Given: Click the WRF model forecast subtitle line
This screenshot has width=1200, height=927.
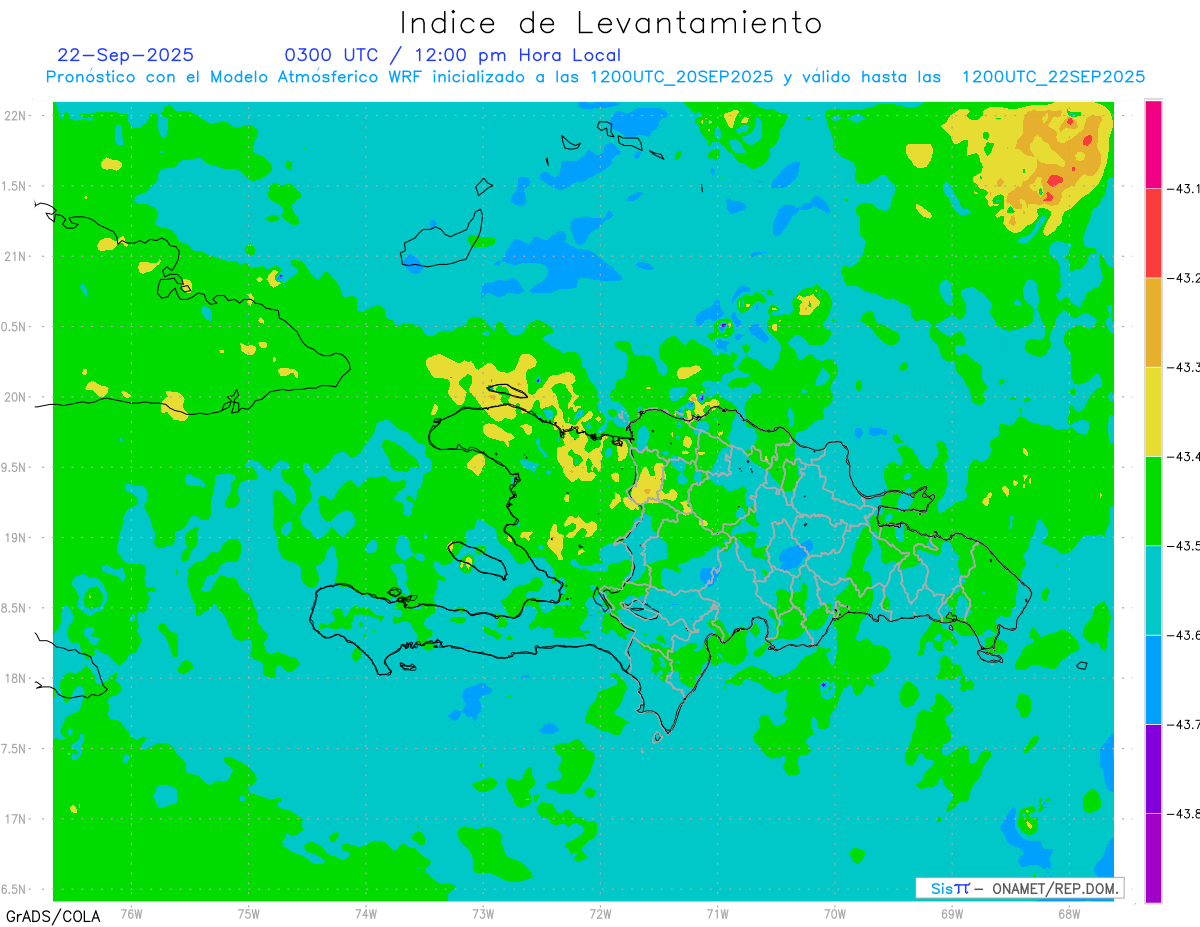Looking at the screenshot, I should point(595,77).
